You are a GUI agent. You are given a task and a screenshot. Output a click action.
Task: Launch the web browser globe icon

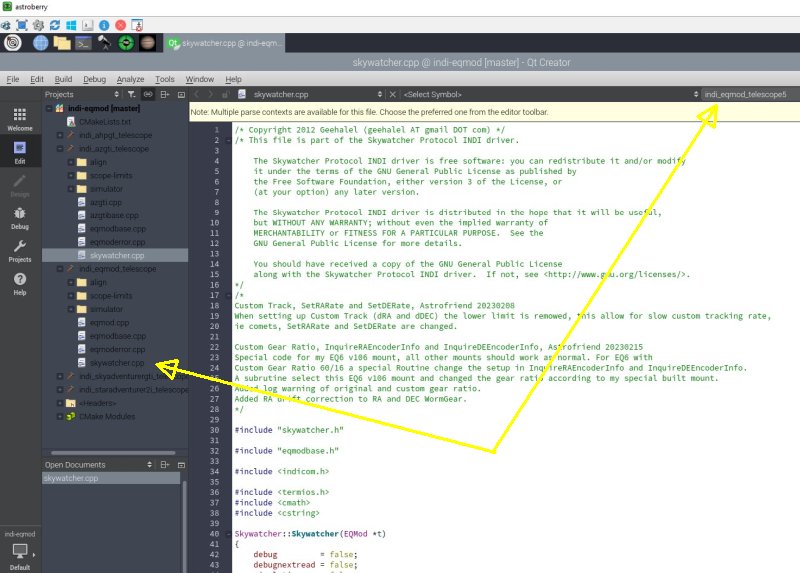point(41,43)
